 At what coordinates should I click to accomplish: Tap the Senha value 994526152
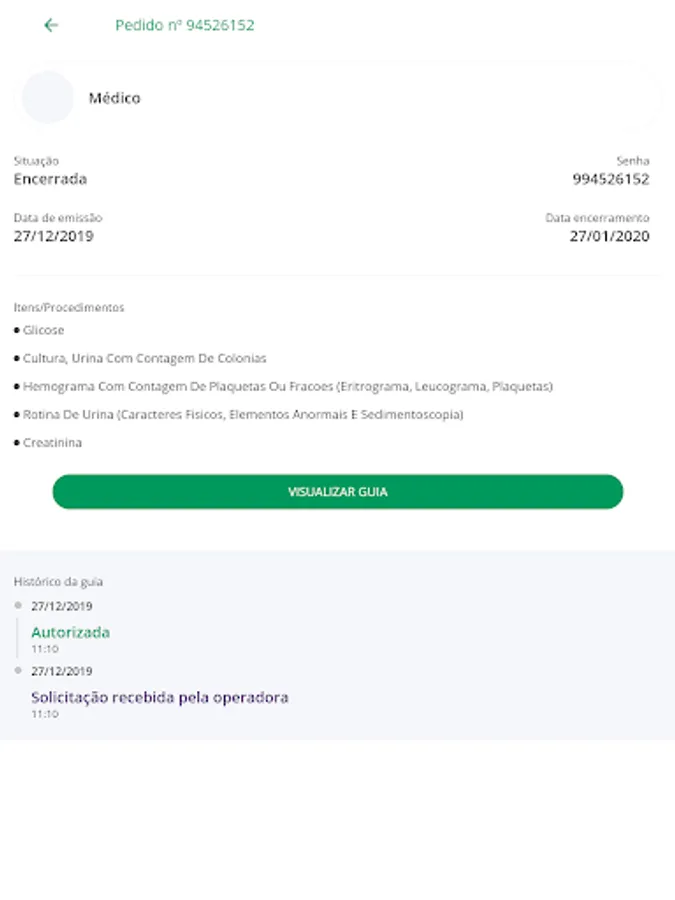611,179
